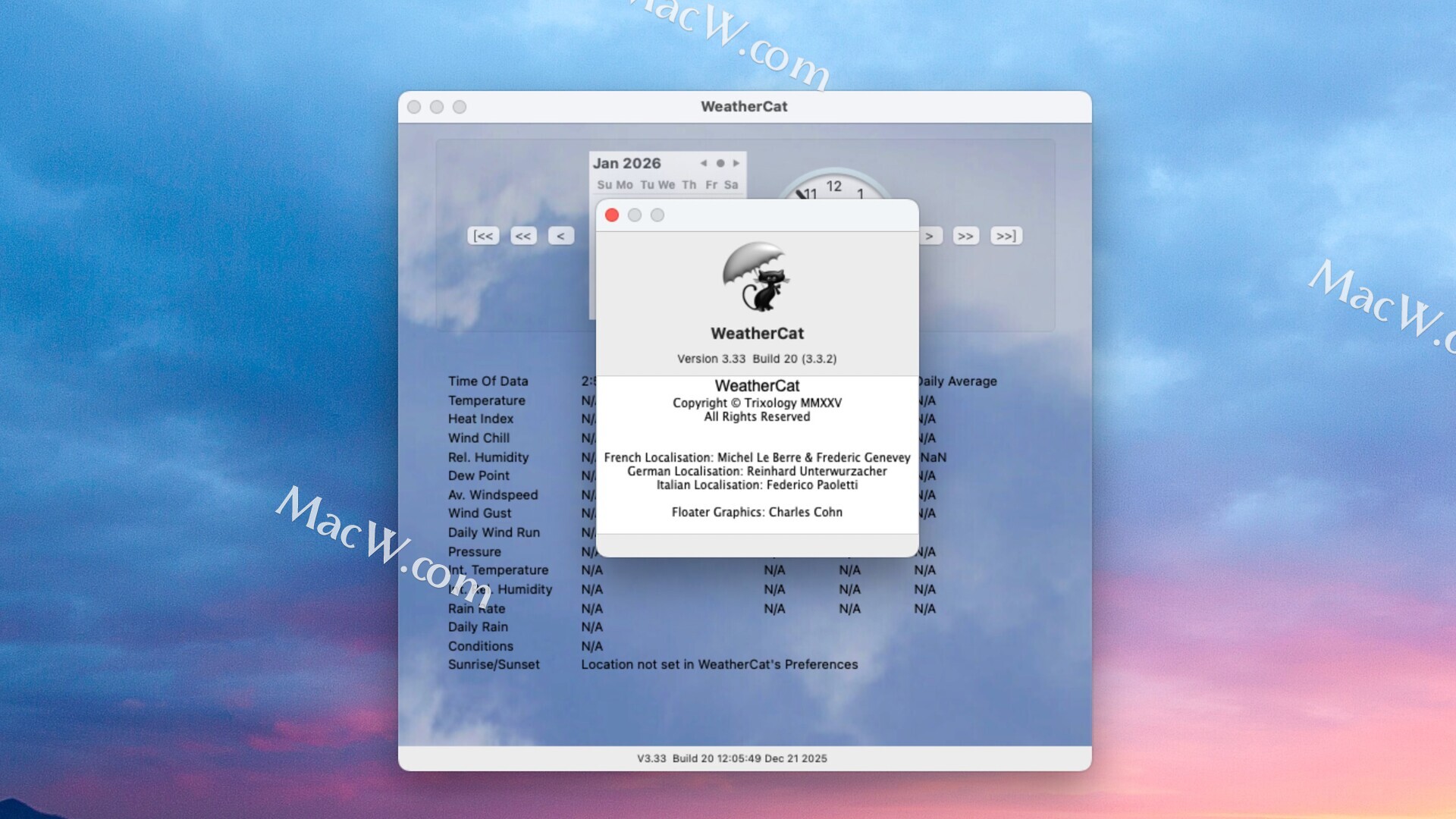Click the Floater Graphics credits line
This screenshot has height=819, width=1456.
coord(757,512)
